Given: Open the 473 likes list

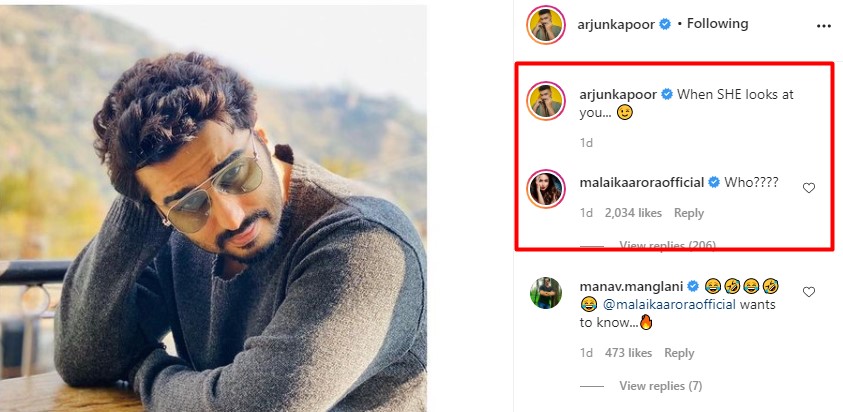Looking at the screenshot, I should point(628,353).
